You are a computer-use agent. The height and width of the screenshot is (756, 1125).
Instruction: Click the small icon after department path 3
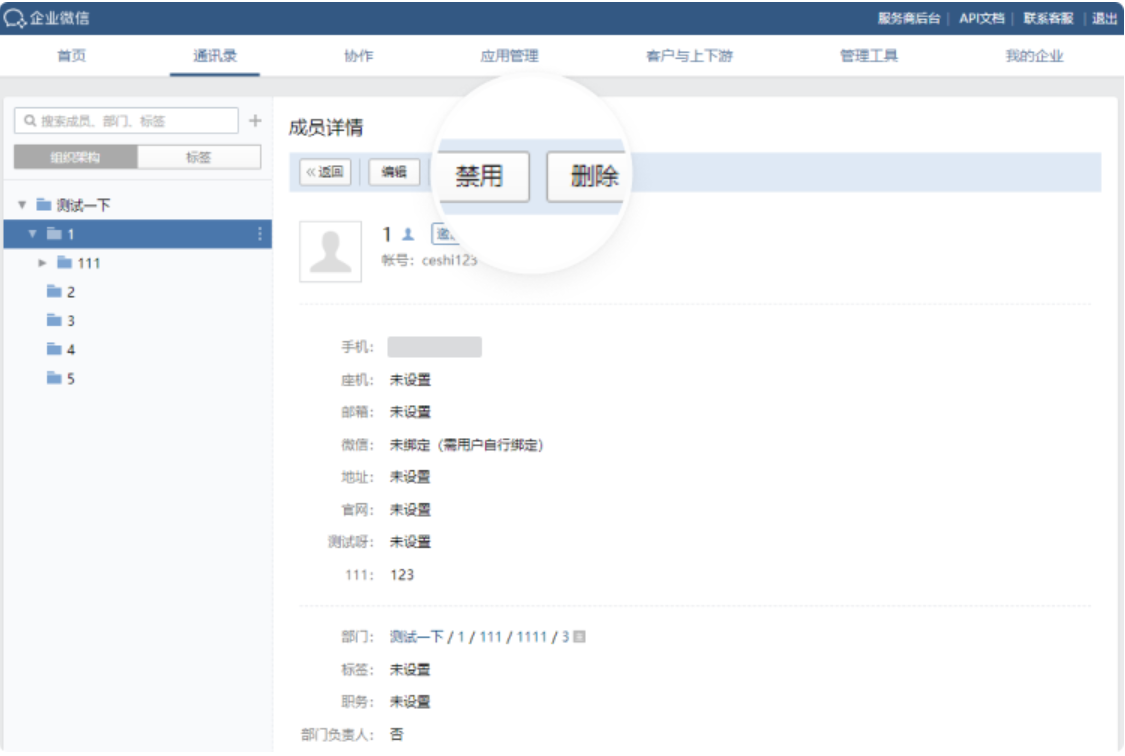[579, 637]
